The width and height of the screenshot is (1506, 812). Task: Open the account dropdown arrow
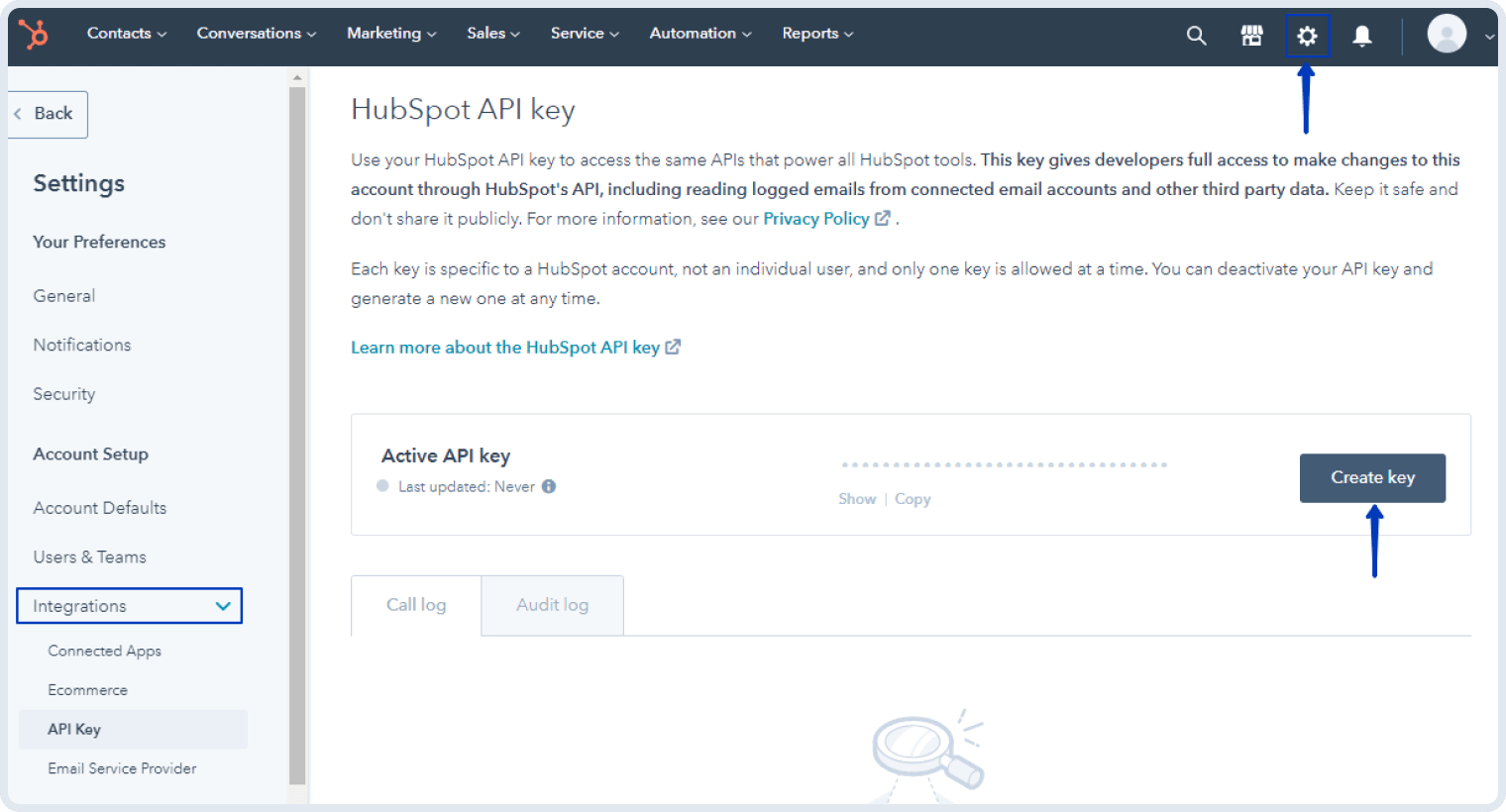[1488, 36]
